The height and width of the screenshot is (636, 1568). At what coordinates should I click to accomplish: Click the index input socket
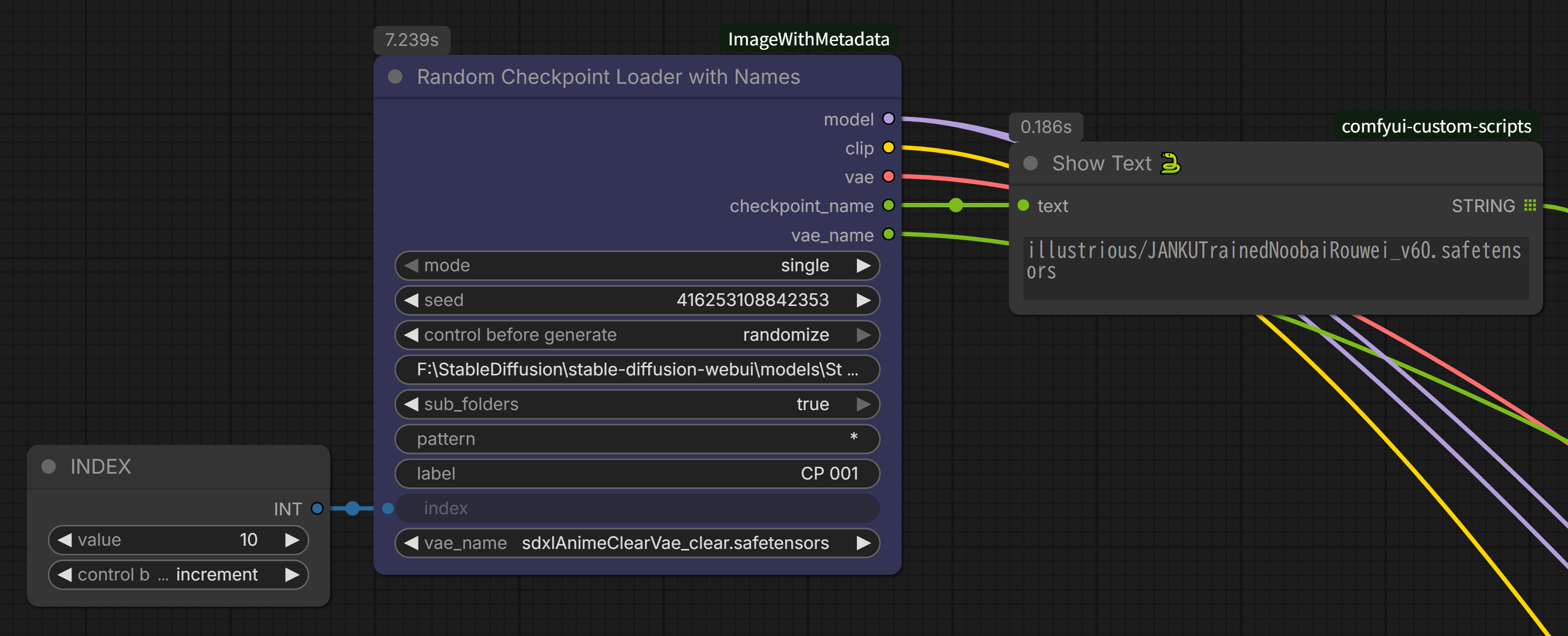click(388, 508)
